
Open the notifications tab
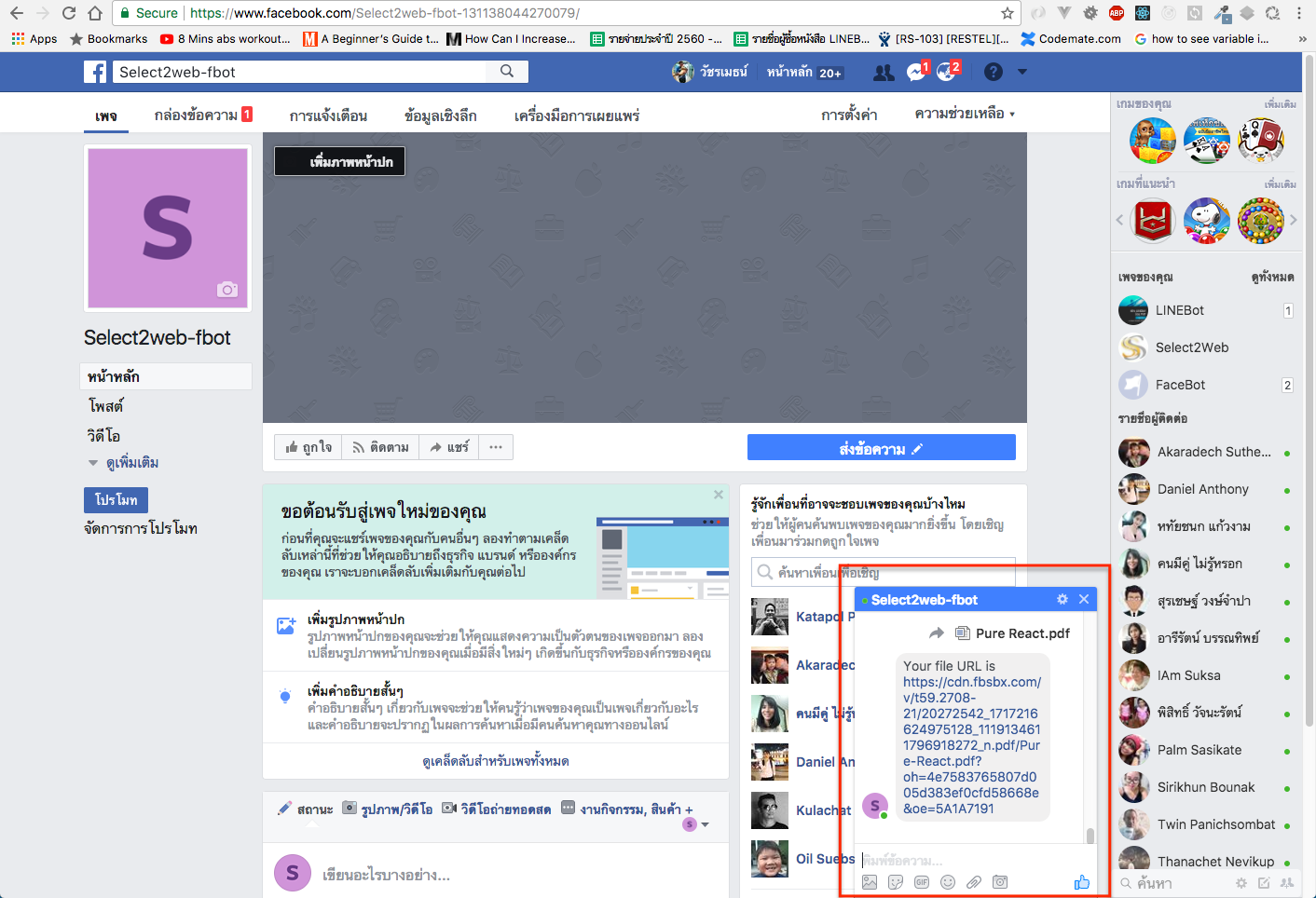328,116
